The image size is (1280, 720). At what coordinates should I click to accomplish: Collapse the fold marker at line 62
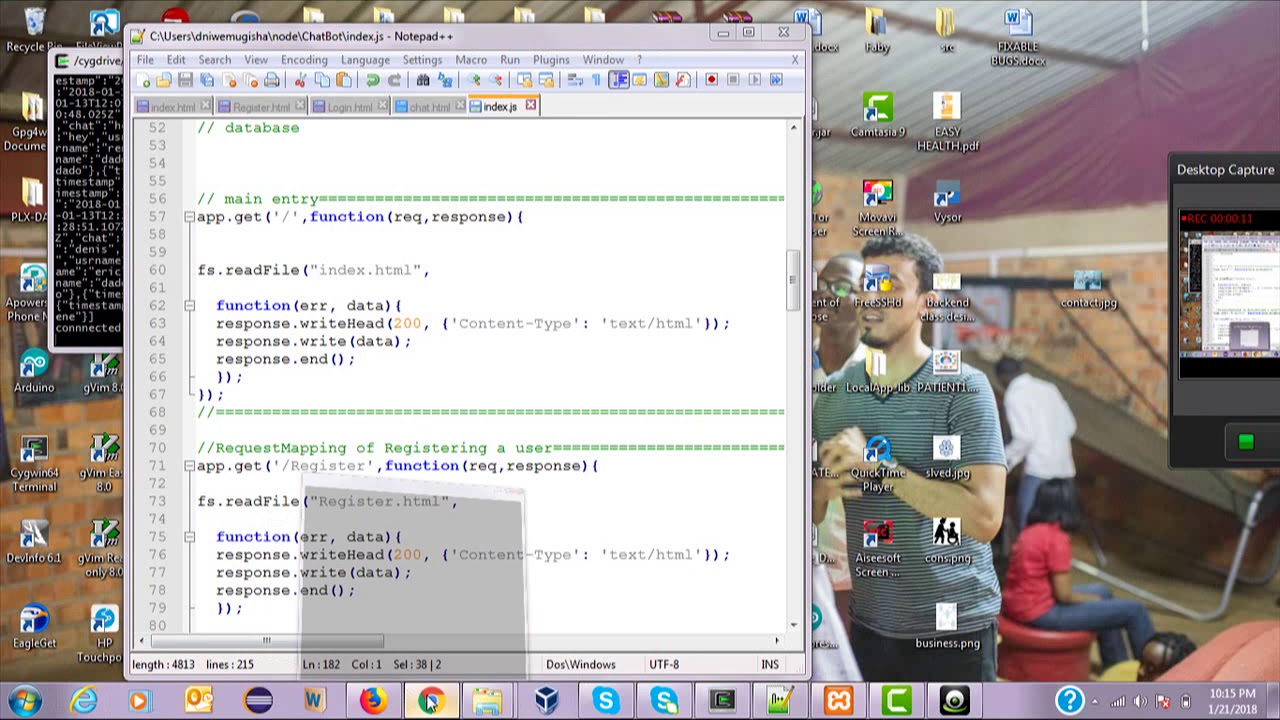(x=189, y=306)
